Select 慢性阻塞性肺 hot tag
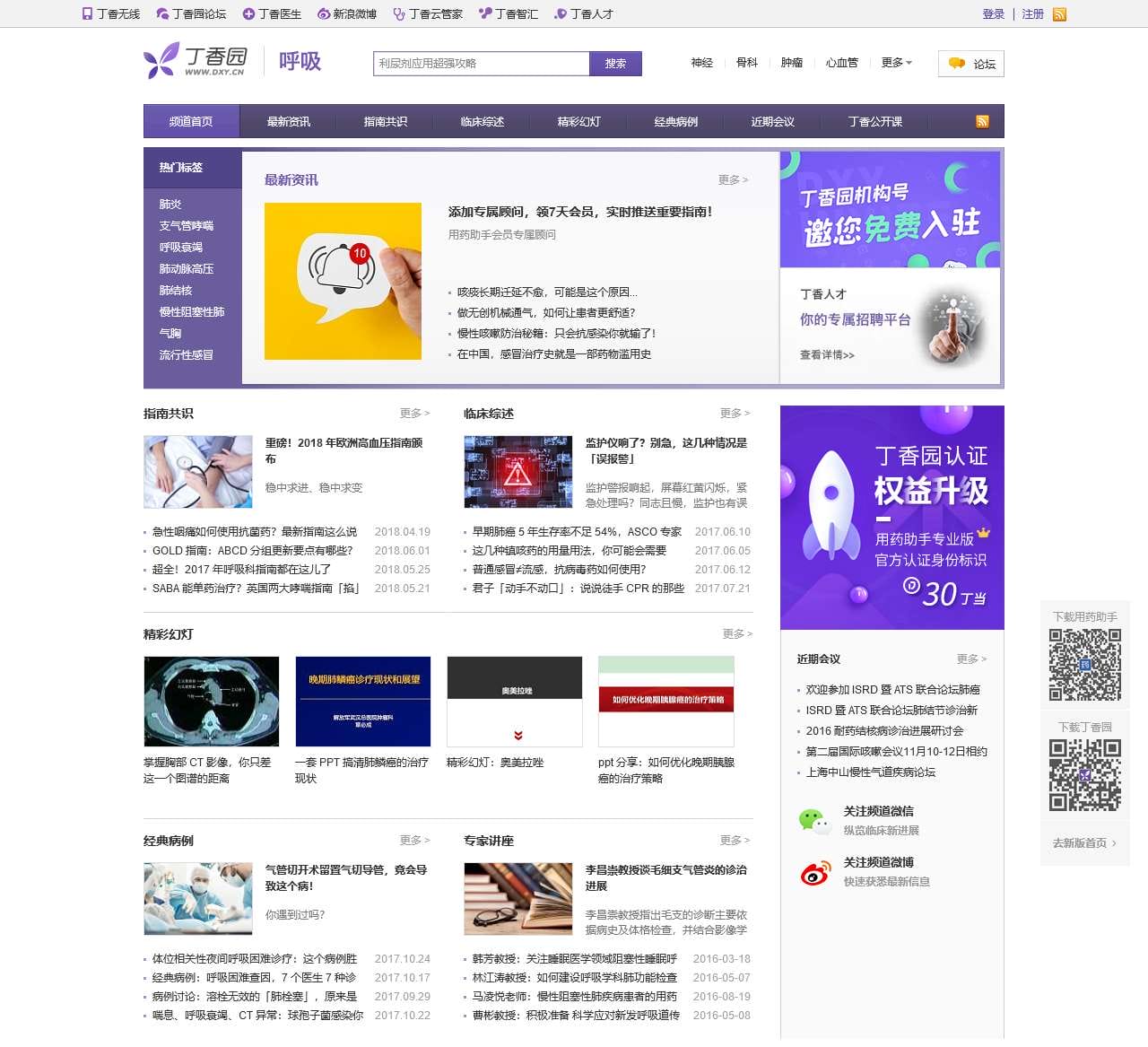The width and height of the screenshot is (1148, 1047). point(192,311)
